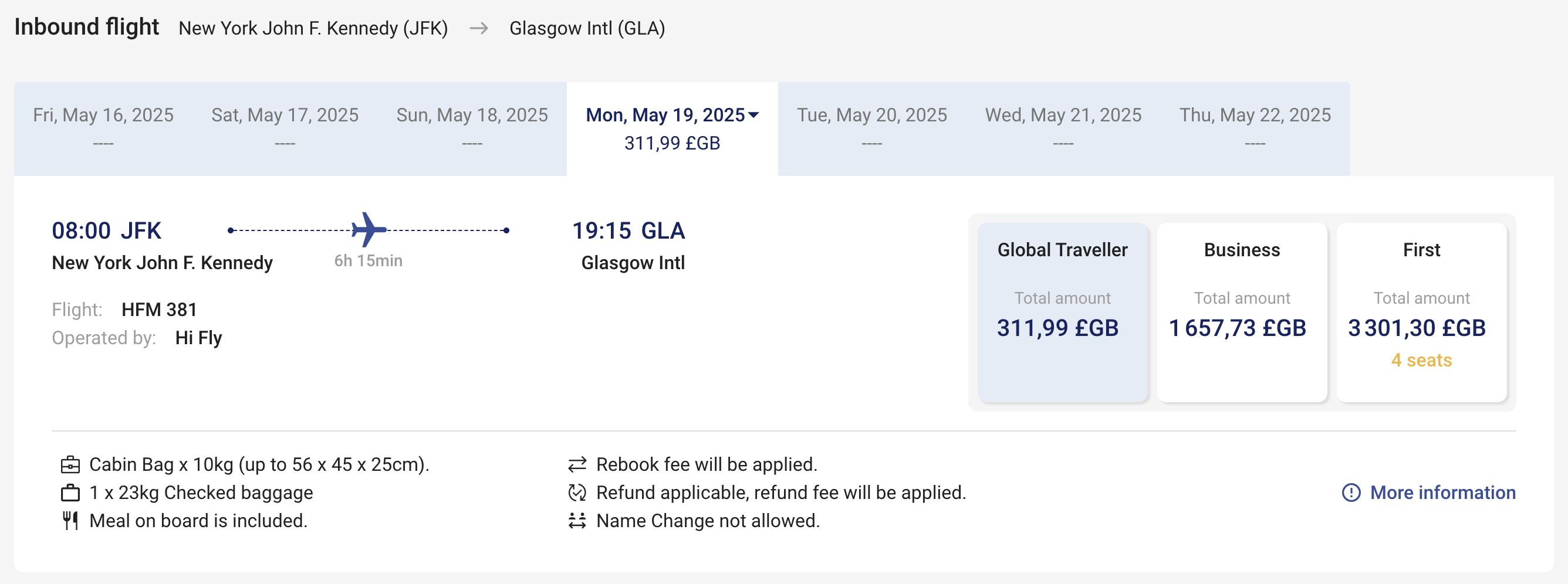Select the Sat, May 17, 2025 date
Viewport: 1568px width, 584px height.
point(285,129)
